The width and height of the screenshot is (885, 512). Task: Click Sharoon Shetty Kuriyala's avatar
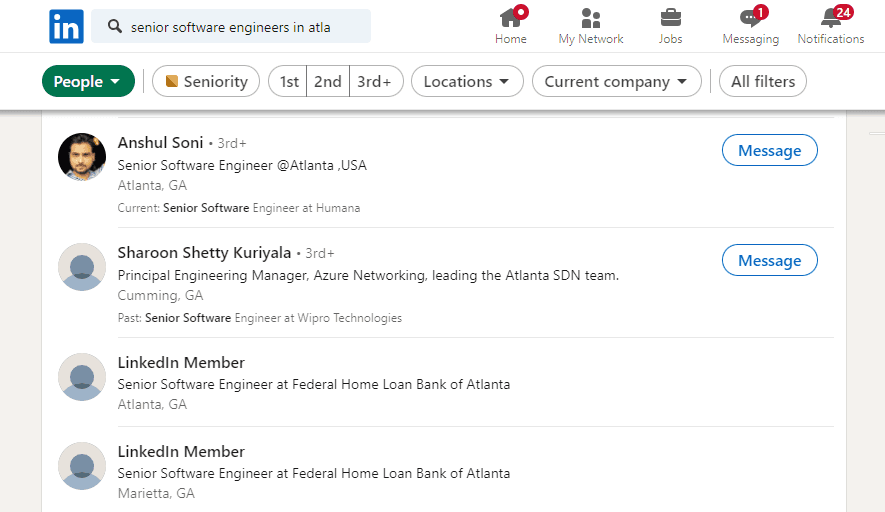pyautogui.click(x=82, y=267)
